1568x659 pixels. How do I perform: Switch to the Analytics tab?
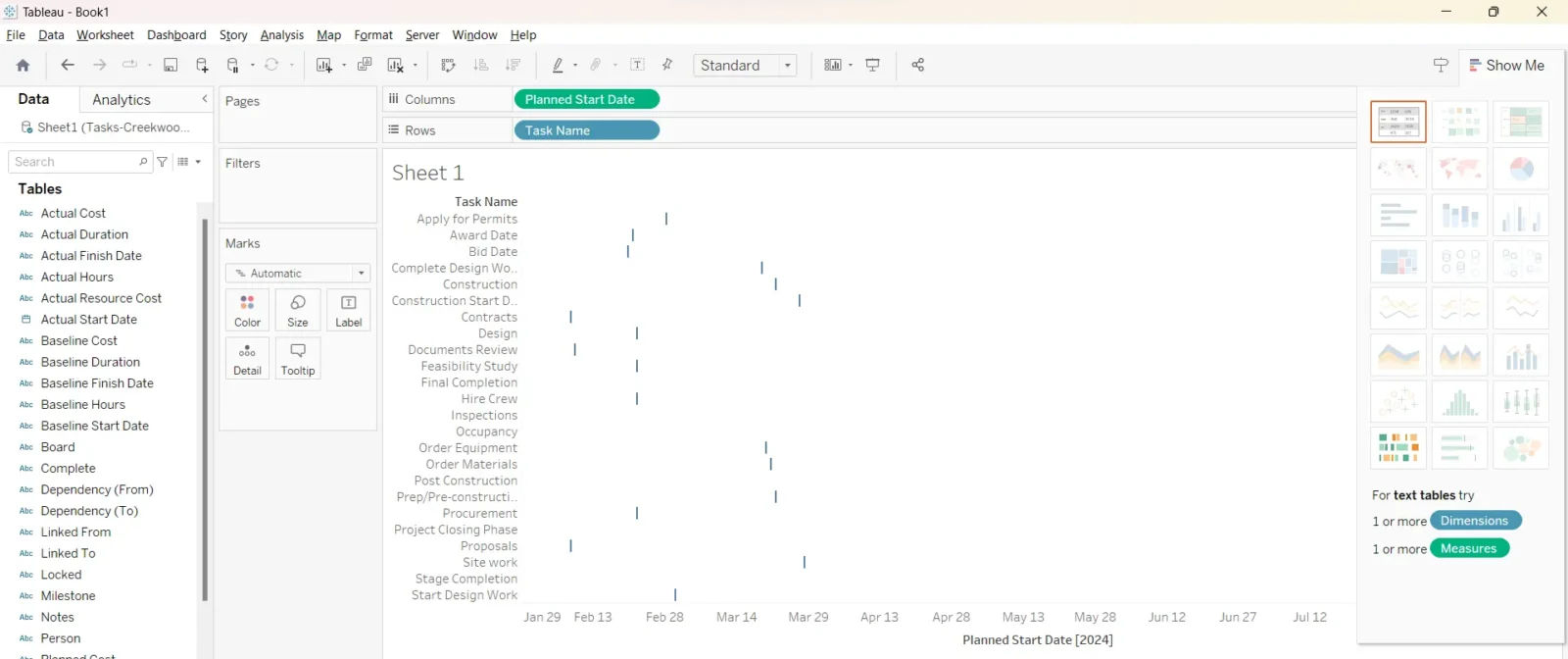coord(122,100)
